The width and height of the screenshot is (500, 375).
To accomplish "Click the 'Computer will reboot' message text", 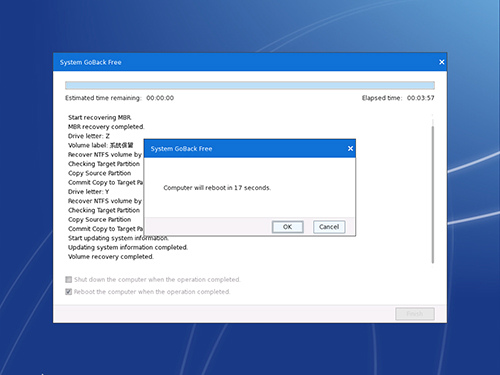I will (217, 188).
